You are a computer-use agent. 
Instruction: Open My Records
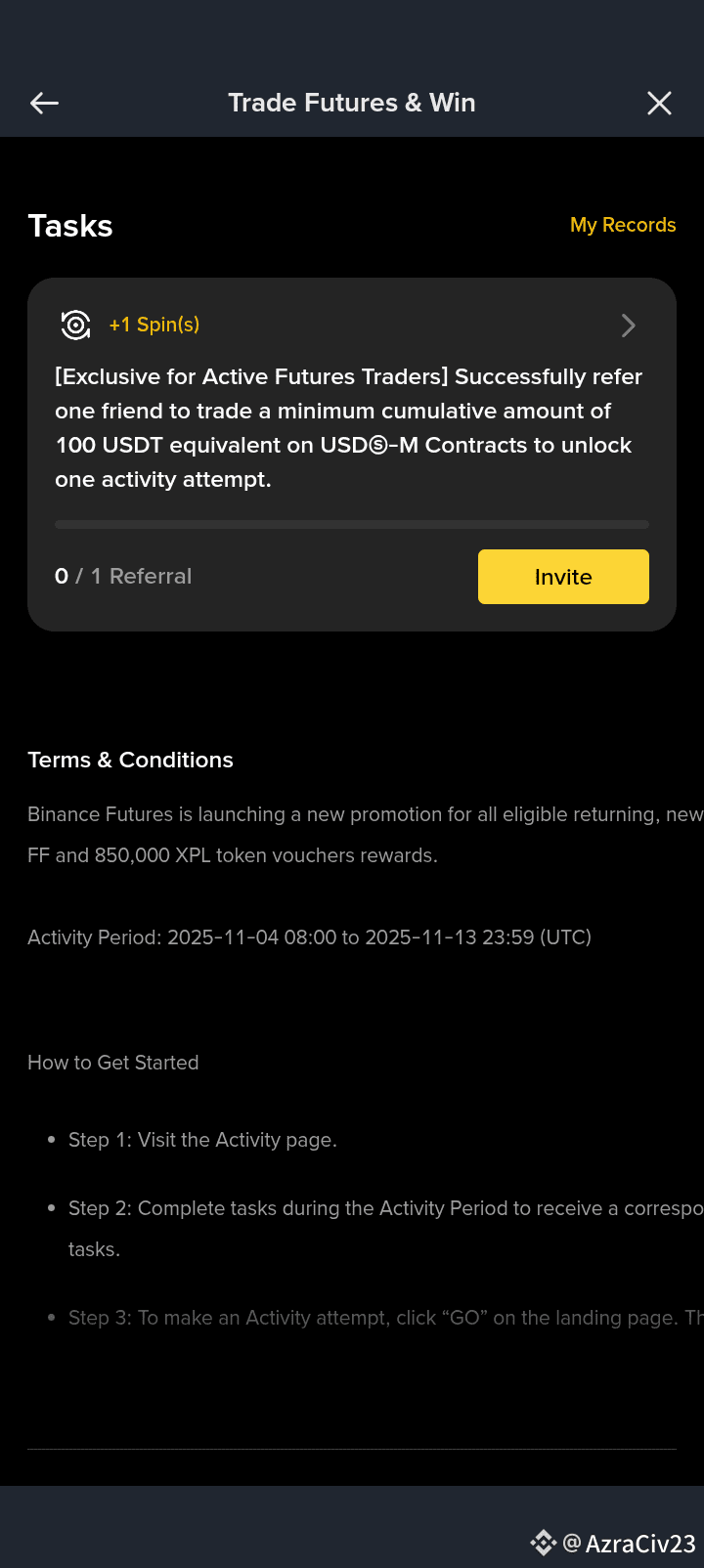pos(623,225)
